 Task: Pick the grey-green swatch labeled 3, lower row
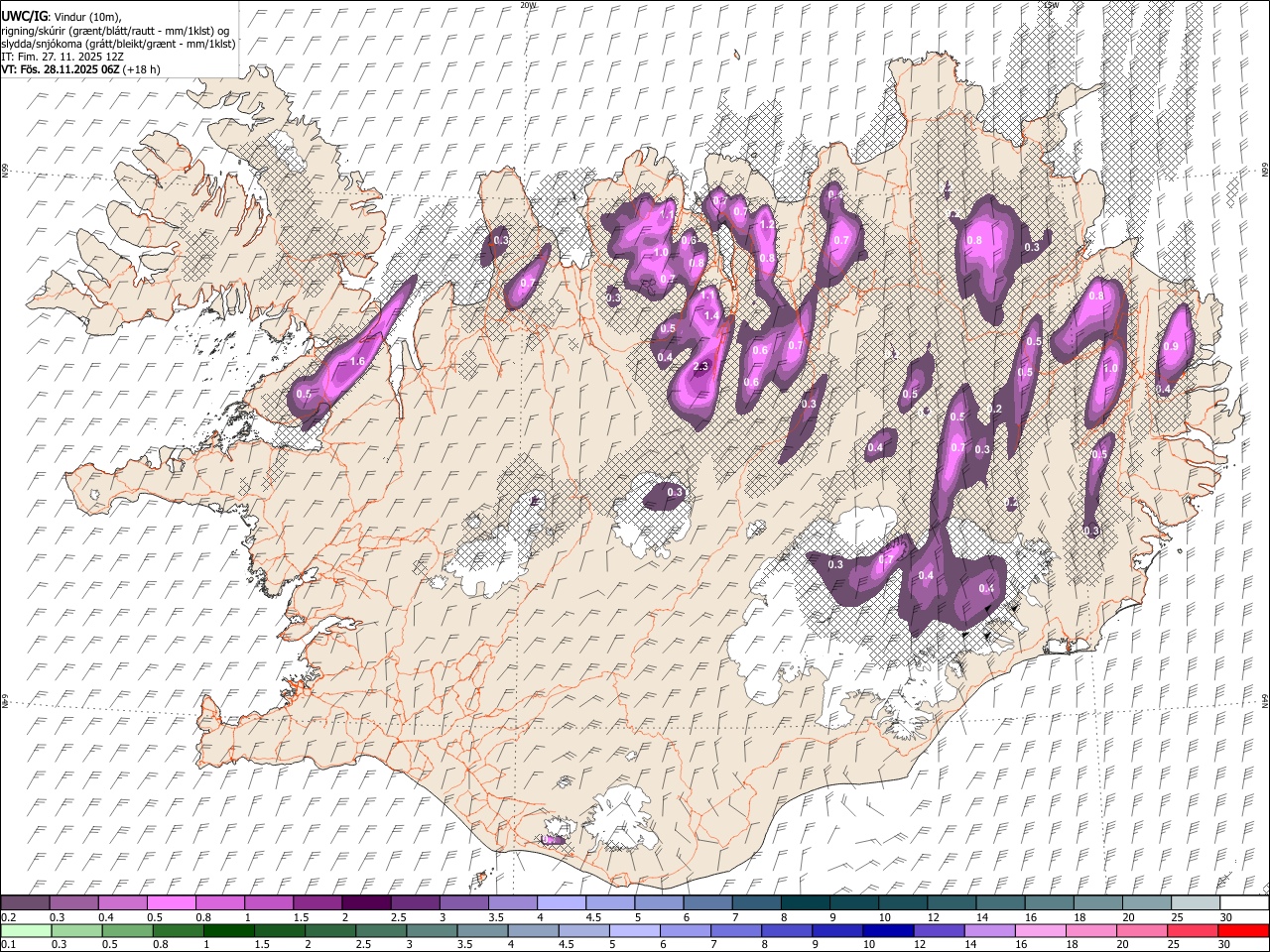pos(431,931)
